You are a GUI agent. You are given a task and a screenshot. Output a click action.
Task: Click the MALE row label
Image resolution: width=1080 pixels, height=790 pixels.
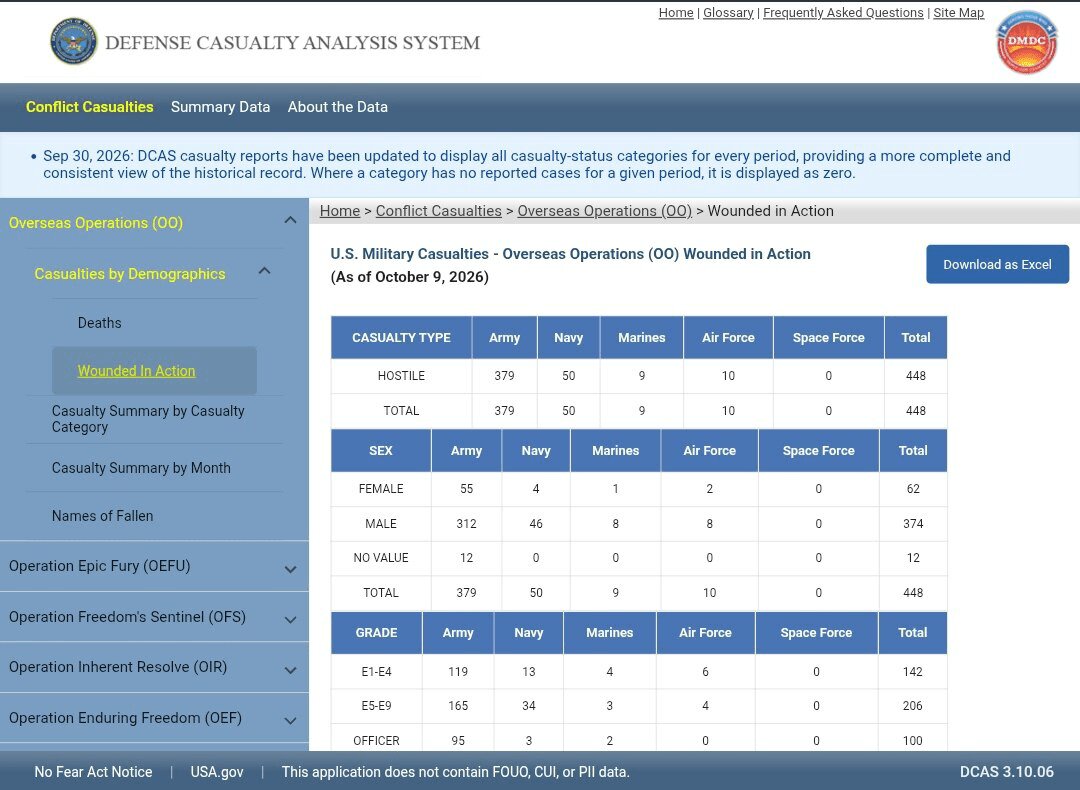pos(381,523)
